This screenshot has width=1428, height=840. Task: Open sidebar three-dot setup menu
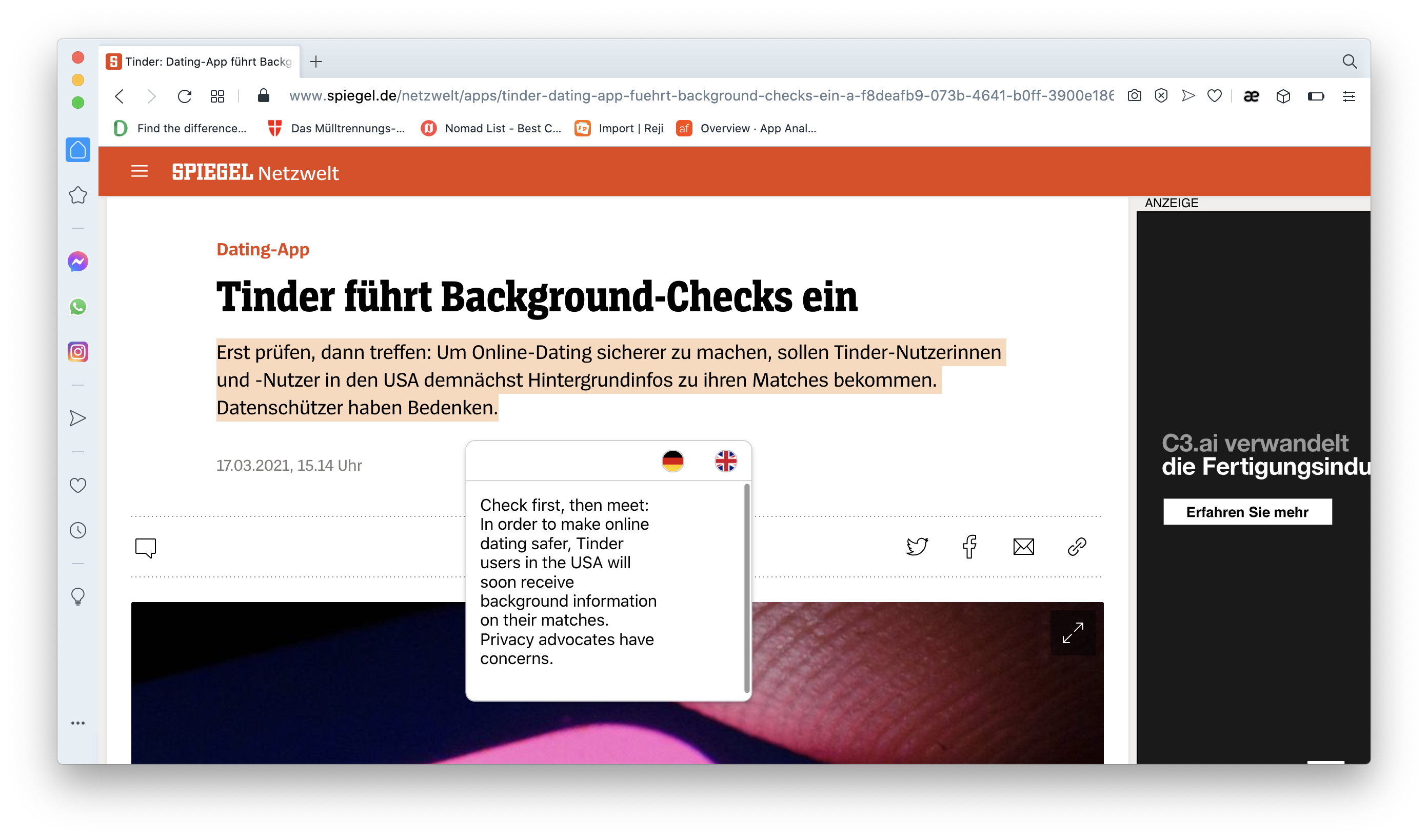[x=78, y=723]
